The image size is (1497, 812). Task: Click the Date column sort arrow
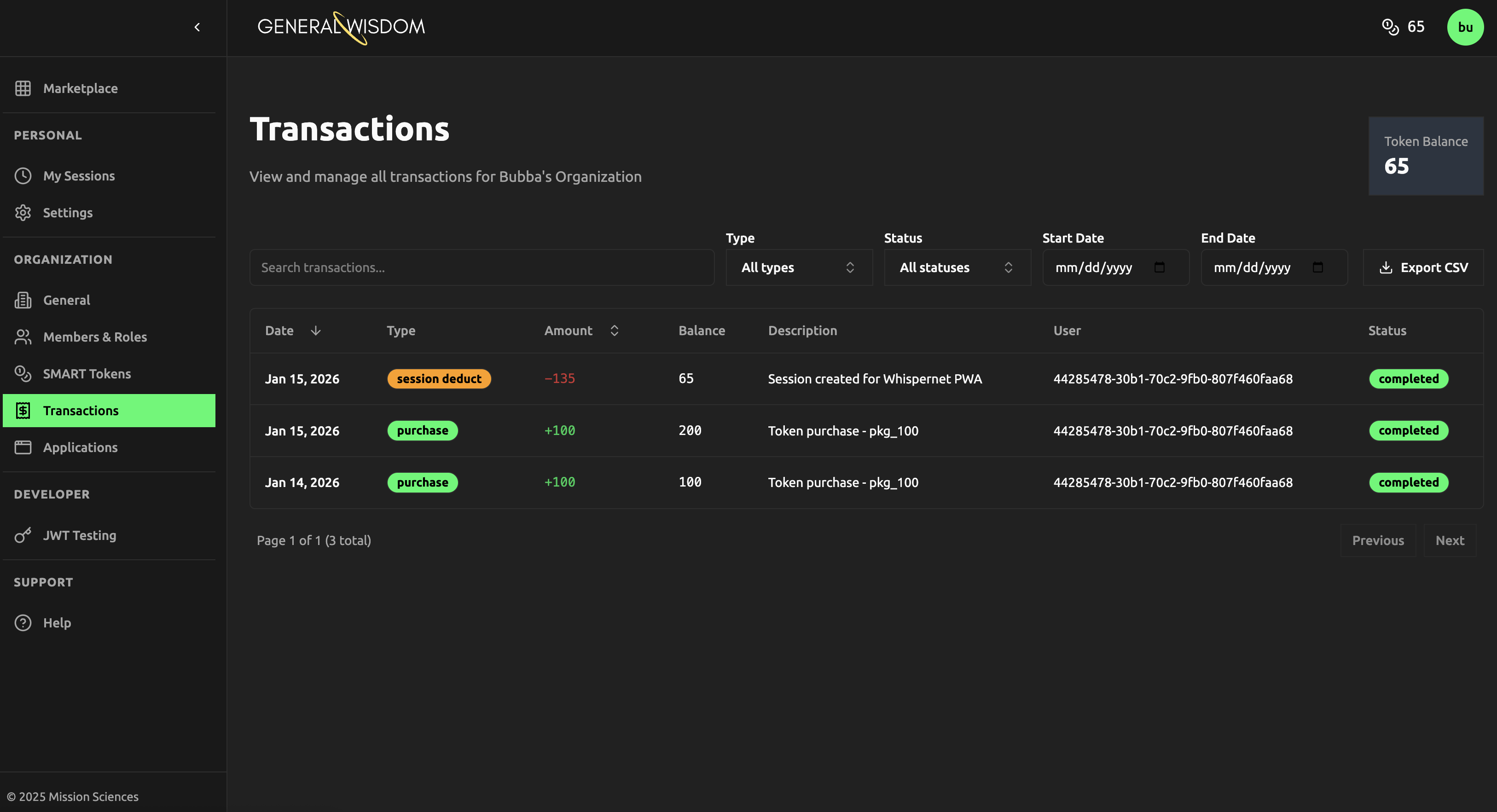(315, 331)
